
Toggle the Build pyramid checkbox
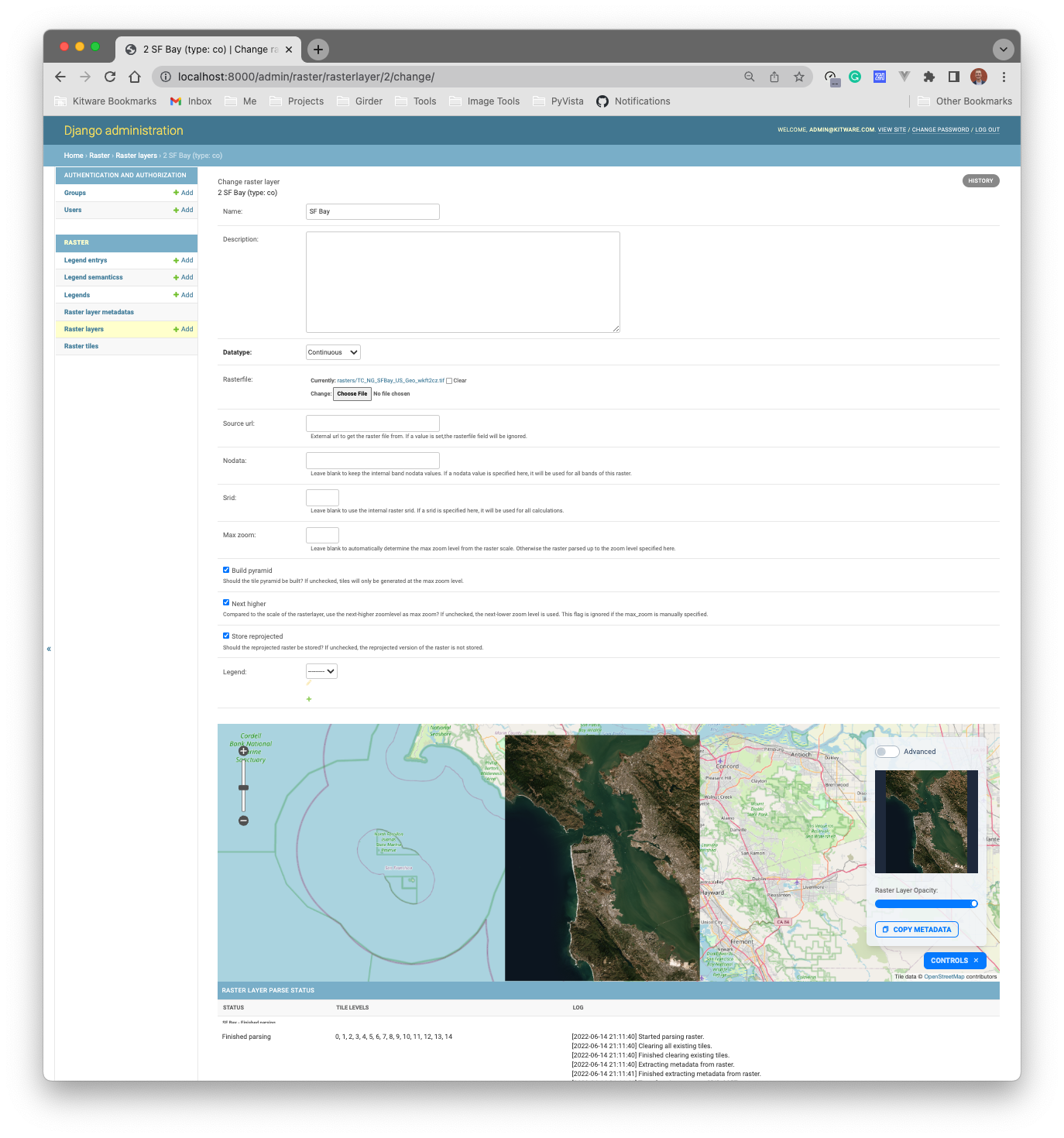(226, 570)
